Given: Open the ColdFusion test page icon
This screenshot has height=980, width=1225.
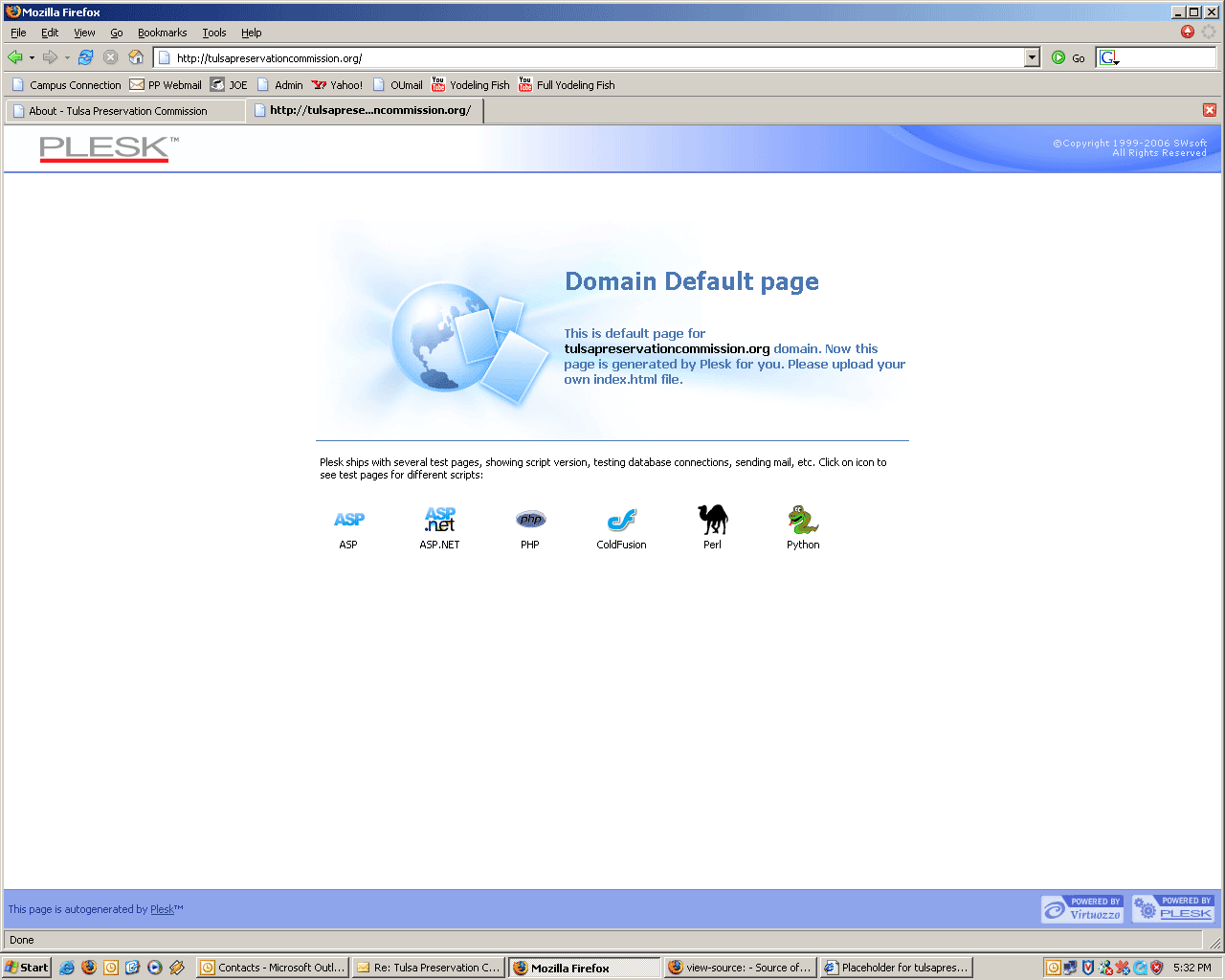Looking at the screenshot, I should coord(621,520).
